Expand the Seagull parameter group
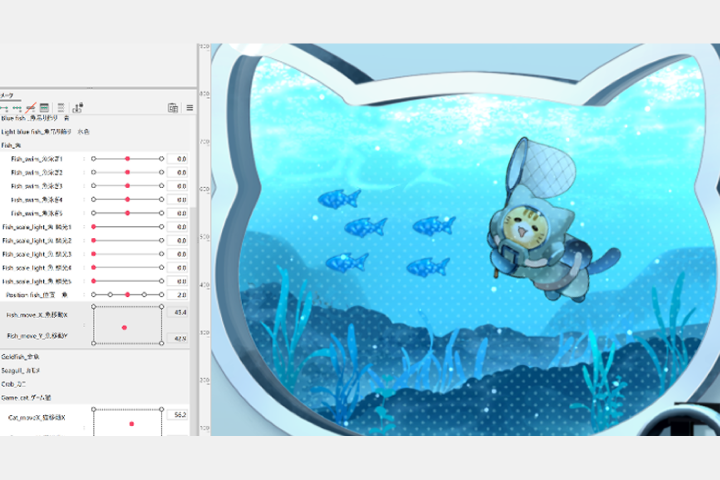720x480 pixels. coord(21,370)
